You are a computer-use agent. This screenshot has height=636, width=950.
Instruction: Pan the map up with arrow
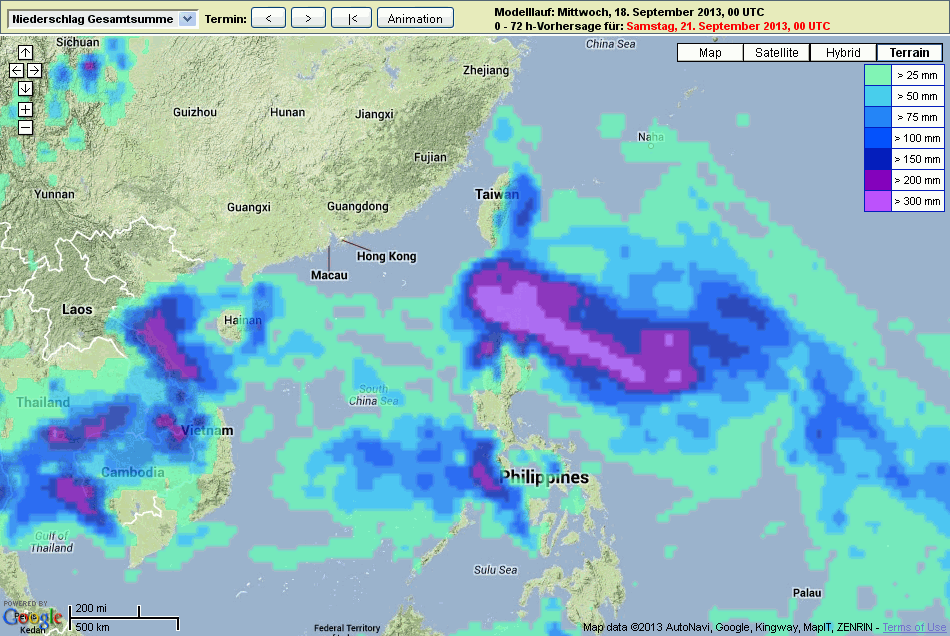(x=25, y=53)
